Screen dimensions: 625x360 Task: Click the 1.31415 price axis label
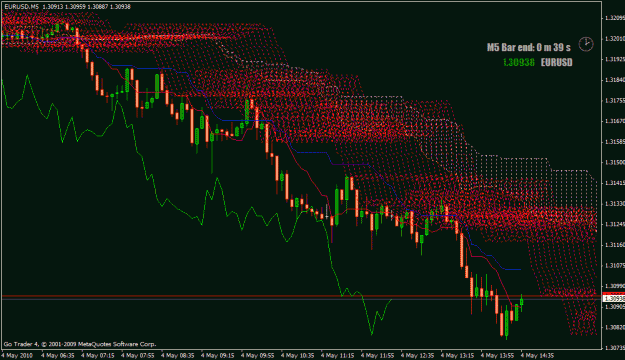tap(615, 183)
